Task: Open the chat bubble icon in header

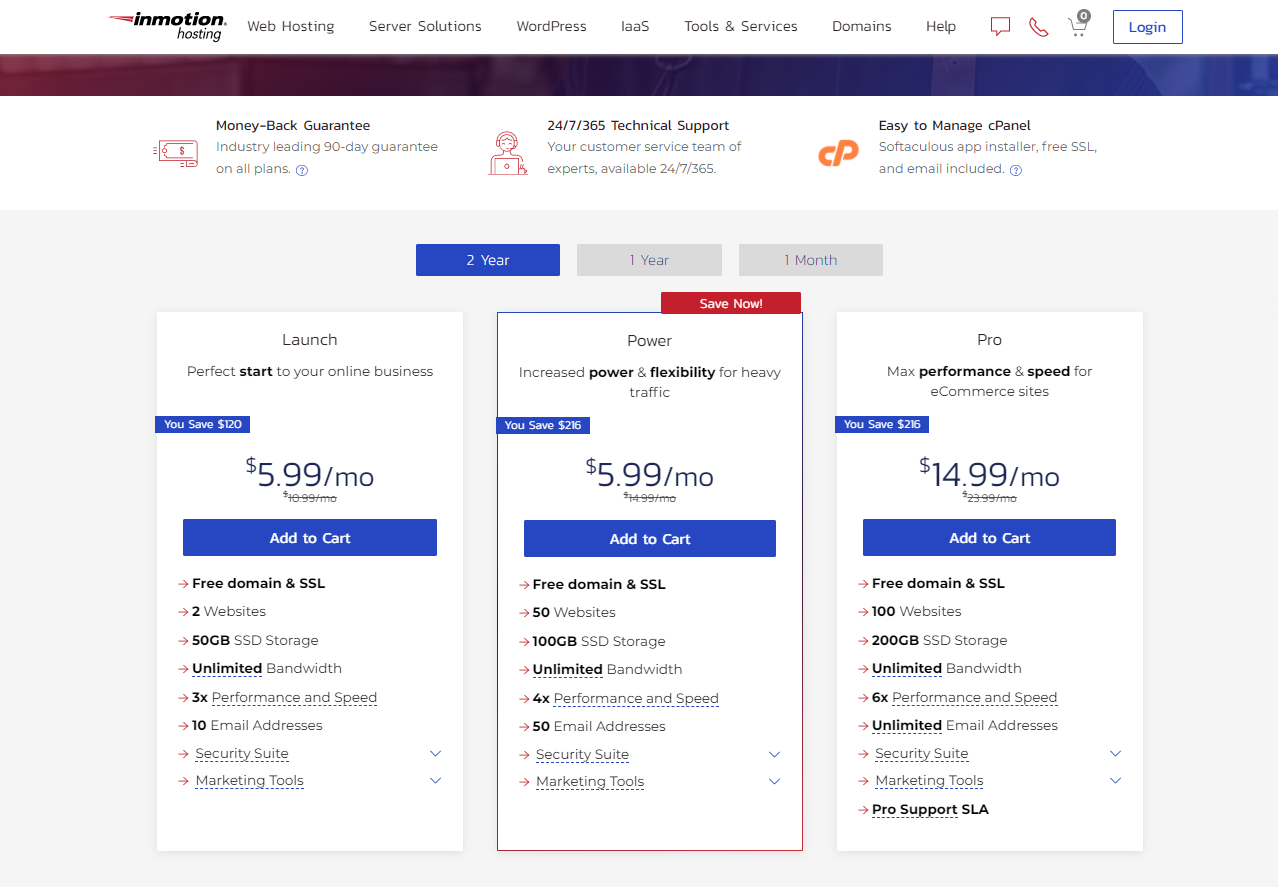Action: tap(999, 27)
